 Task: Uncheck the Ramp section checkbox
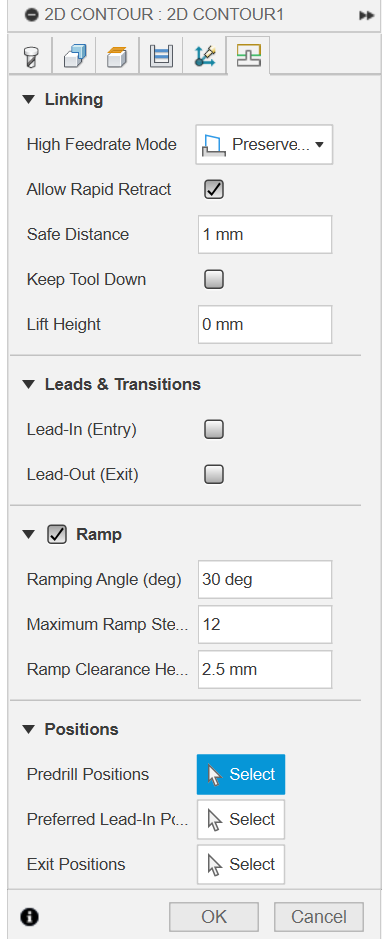(x=57, y=535)
